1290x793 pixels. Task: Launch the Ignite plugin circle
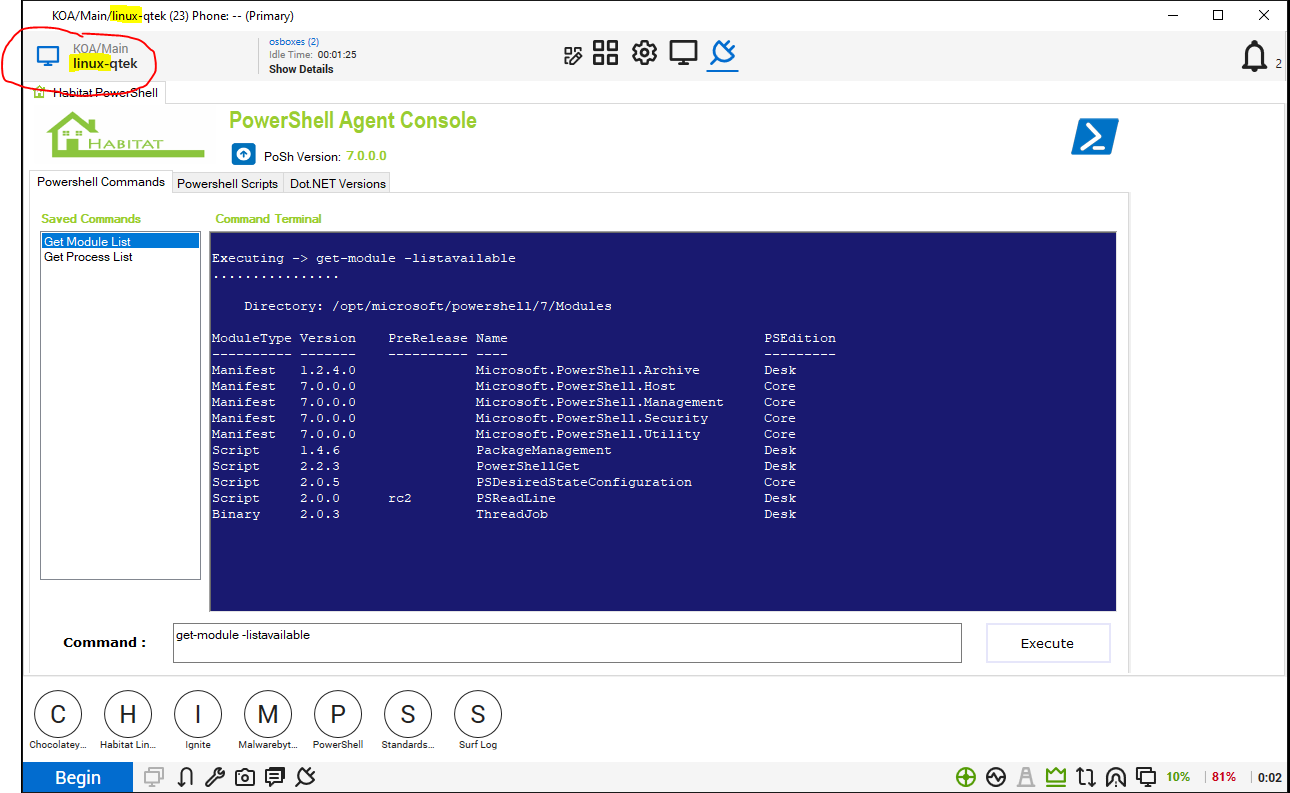198,714
